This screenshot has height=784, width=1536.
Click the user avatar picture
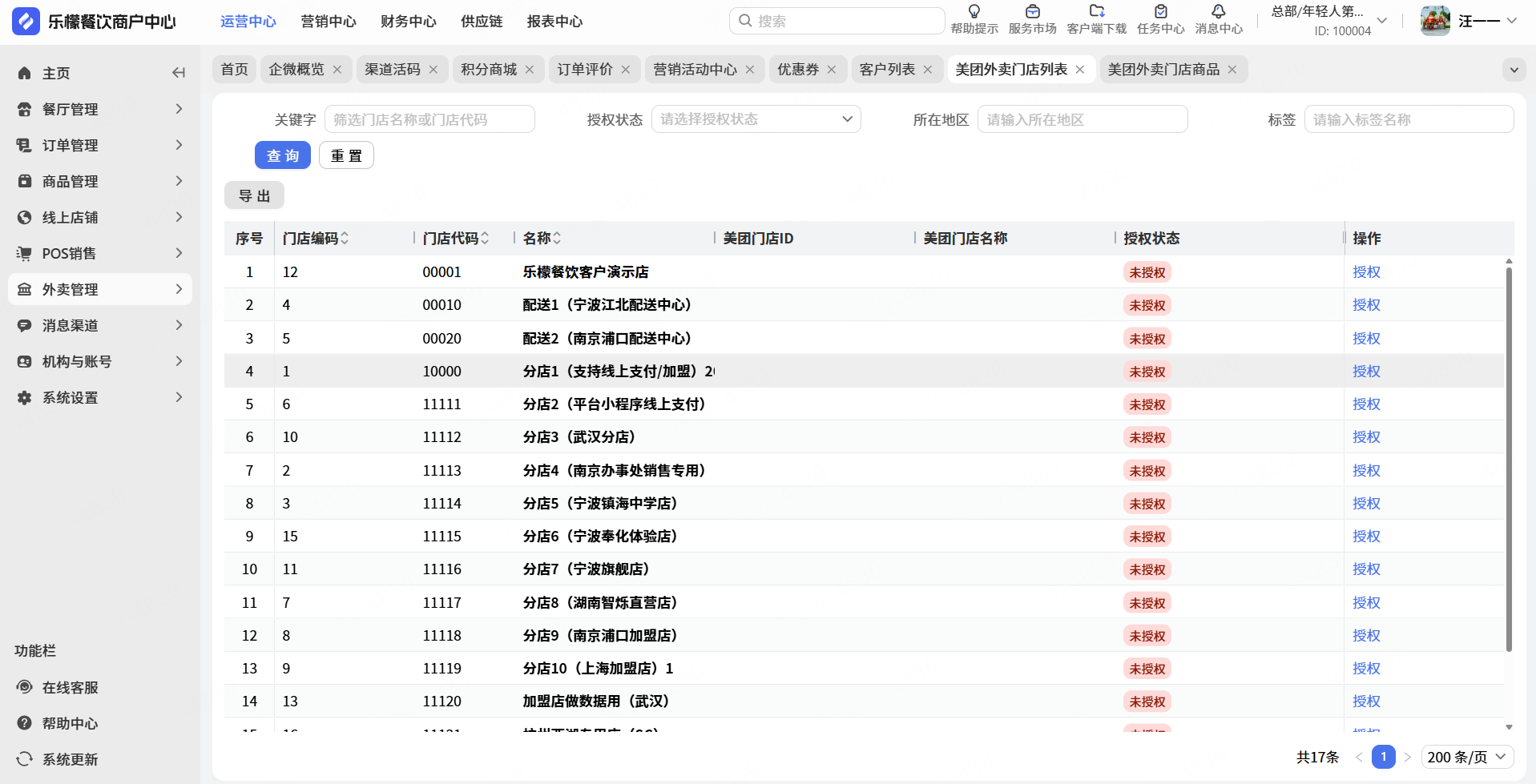pos(1435,21)
